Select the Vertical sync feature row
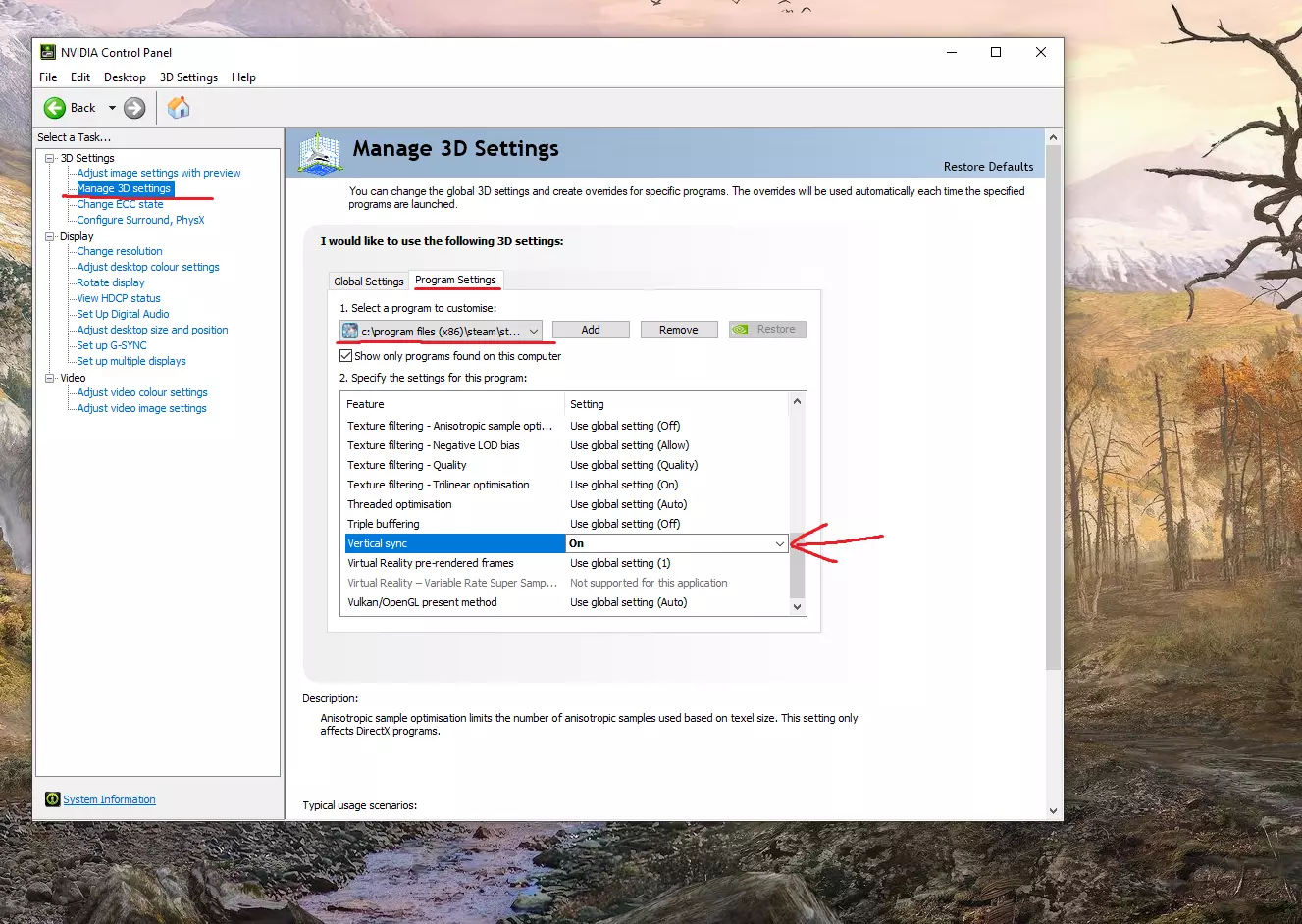Image resolution: width=1302 pixels, height=924 pixels. pos(455,543)
